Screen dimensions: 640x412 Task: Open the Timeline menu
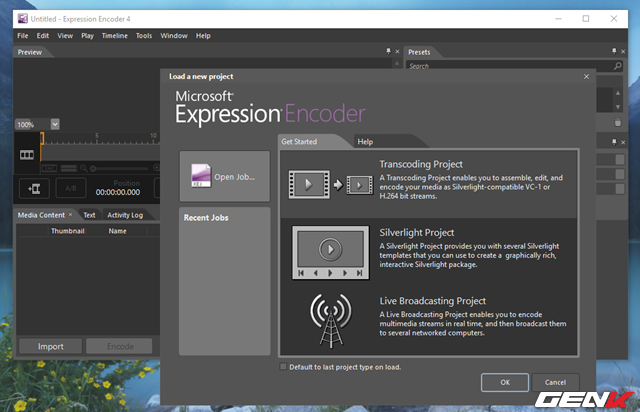114,36
